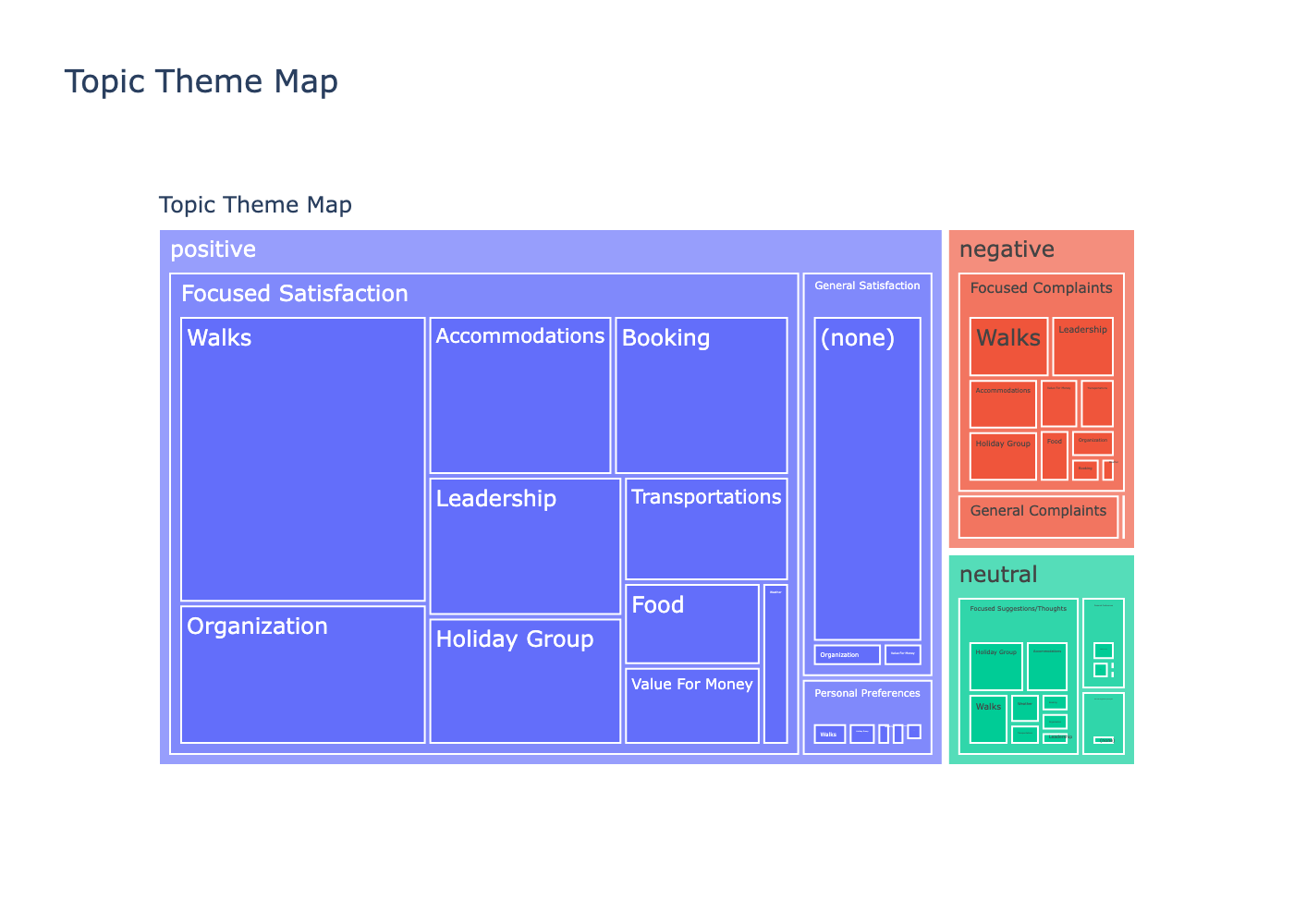Screen dimensions: 1294x924
Task: Select Value For Money tile in Focused Complaints
Action: (x=1059, y=404)
